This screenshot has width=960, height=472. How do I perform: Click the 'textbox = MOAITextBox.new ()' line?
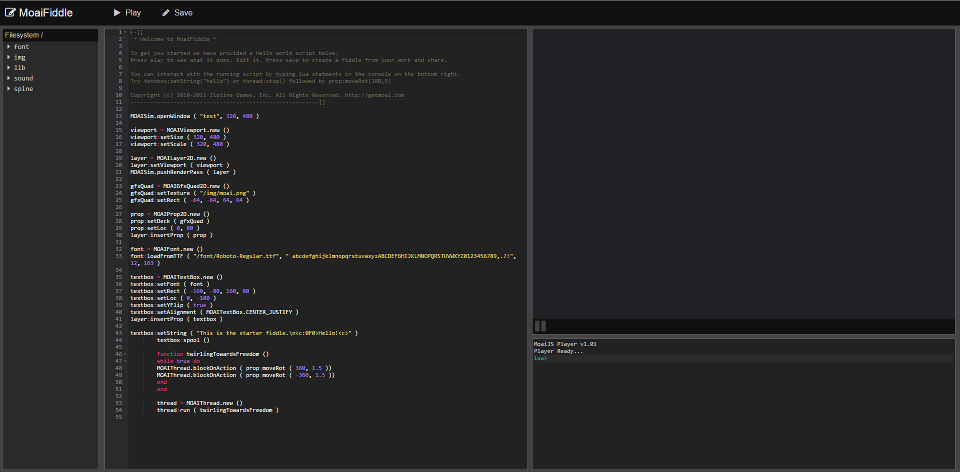[176, 277]
